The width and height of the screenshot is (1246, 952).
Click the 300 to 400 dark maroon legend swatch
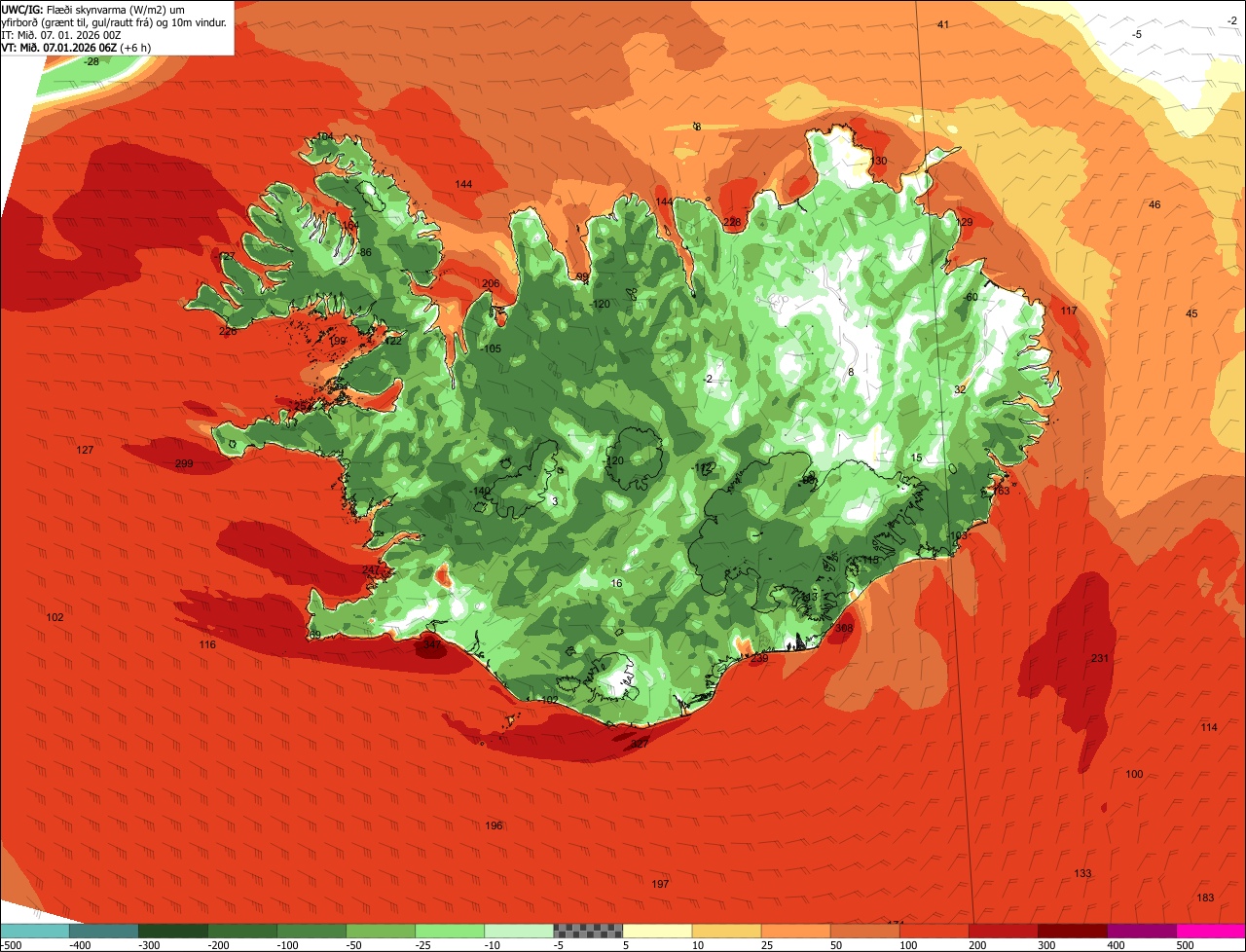pyautogui.click(x=1072, y=931)
